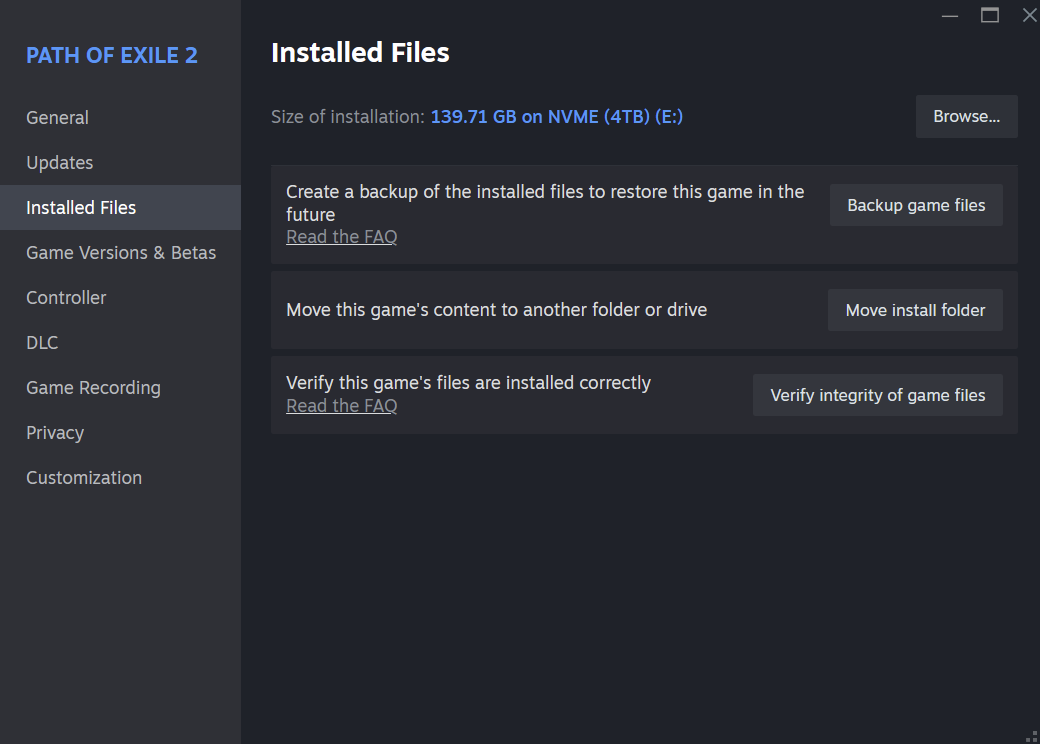This screenshot has width=1040, height=744.
Task: Click the 139.71 GB installation size link
Action: pos(556,117)
